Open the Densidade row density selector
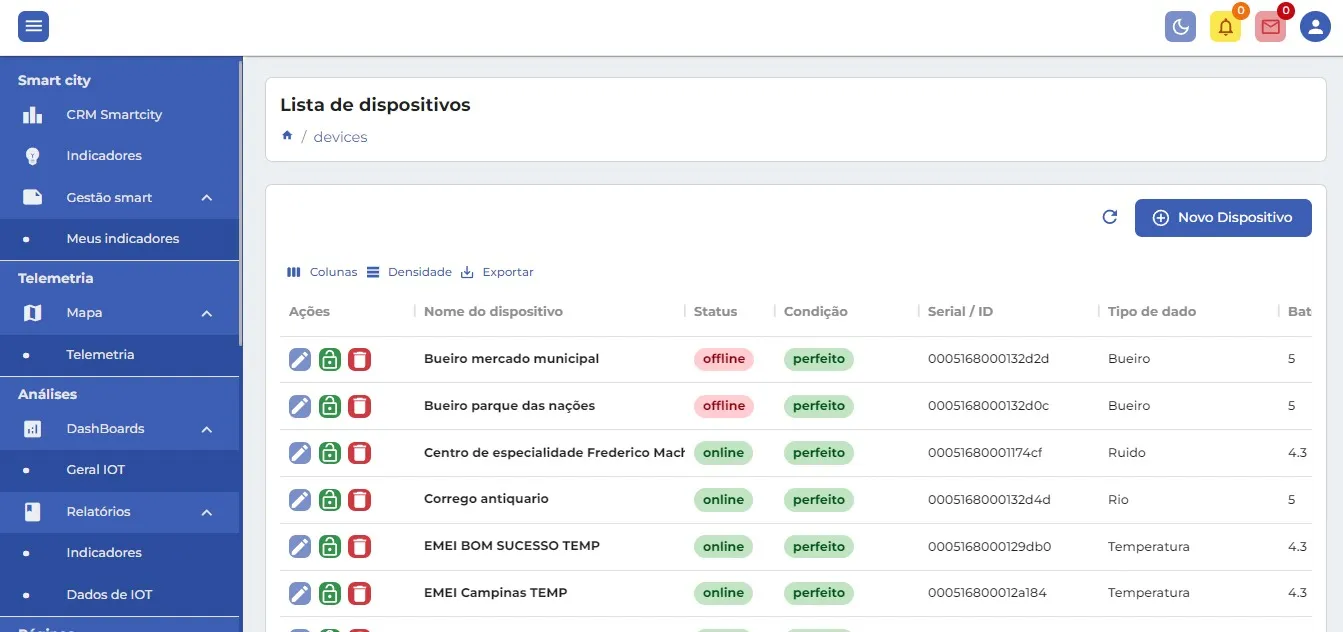This screenshot has height=632, width=1343. pos(409,272)
